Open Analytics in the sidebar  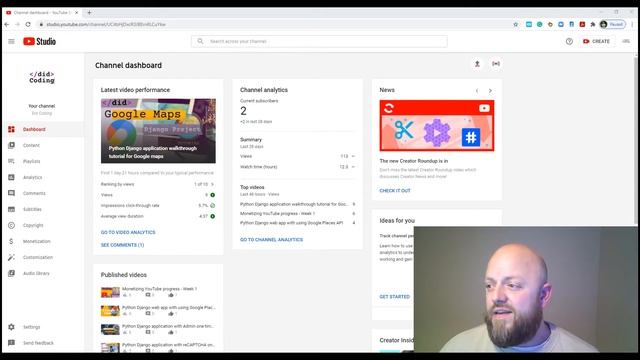point(43,177)
